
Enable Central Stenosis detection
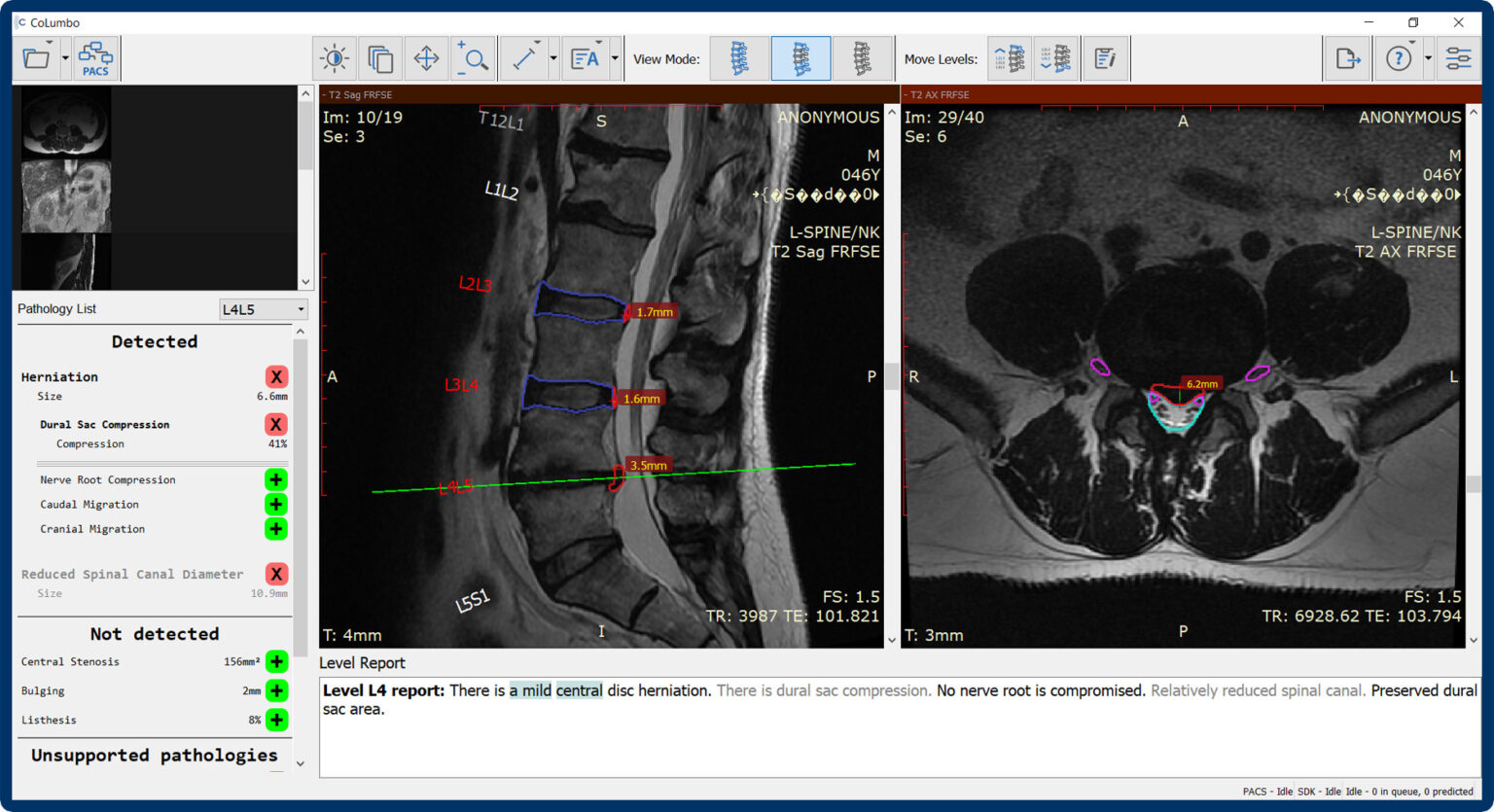(x=276, y=661)
